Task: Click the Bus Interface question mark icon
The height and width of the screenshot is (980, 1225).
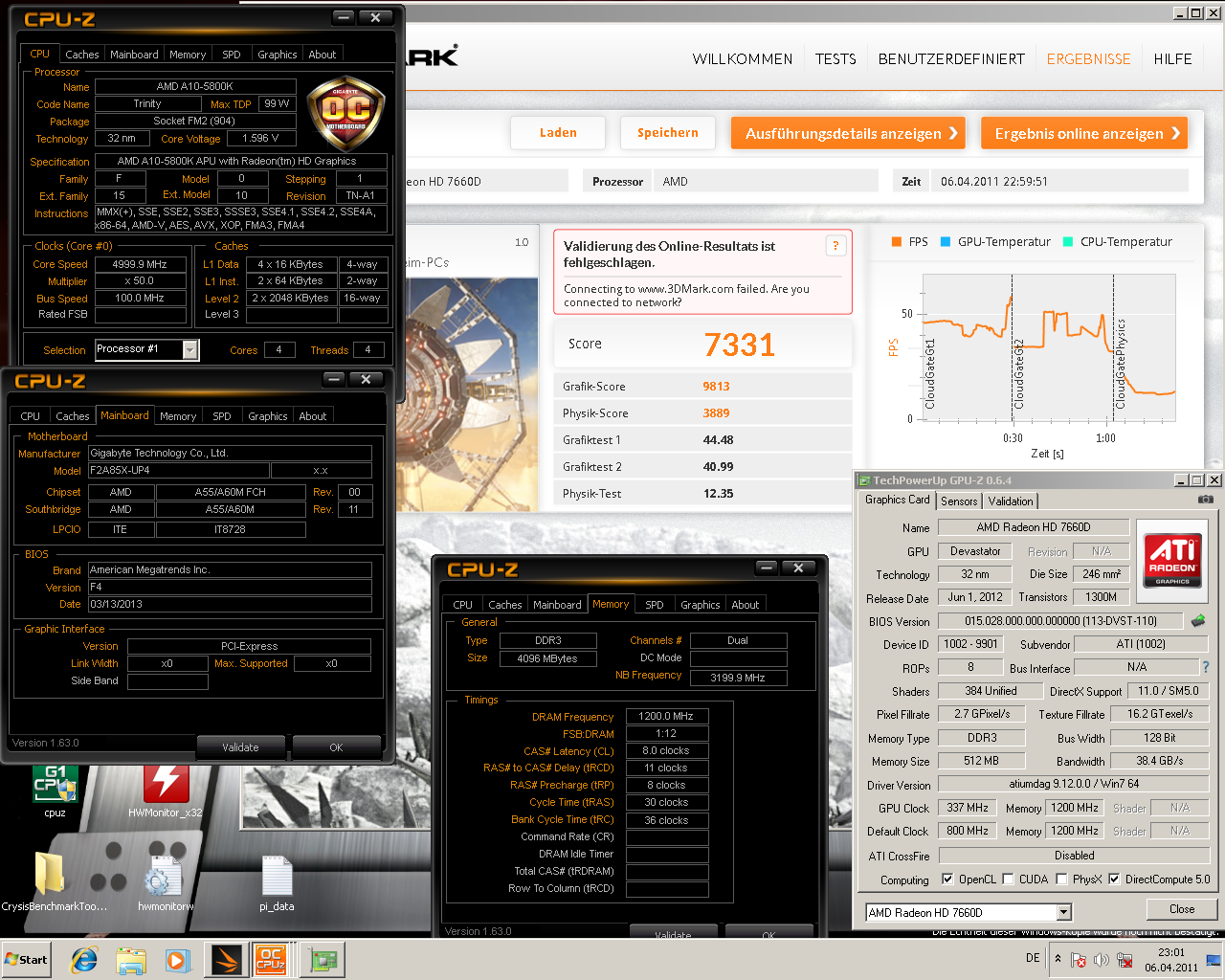Action: [1206, 667]
